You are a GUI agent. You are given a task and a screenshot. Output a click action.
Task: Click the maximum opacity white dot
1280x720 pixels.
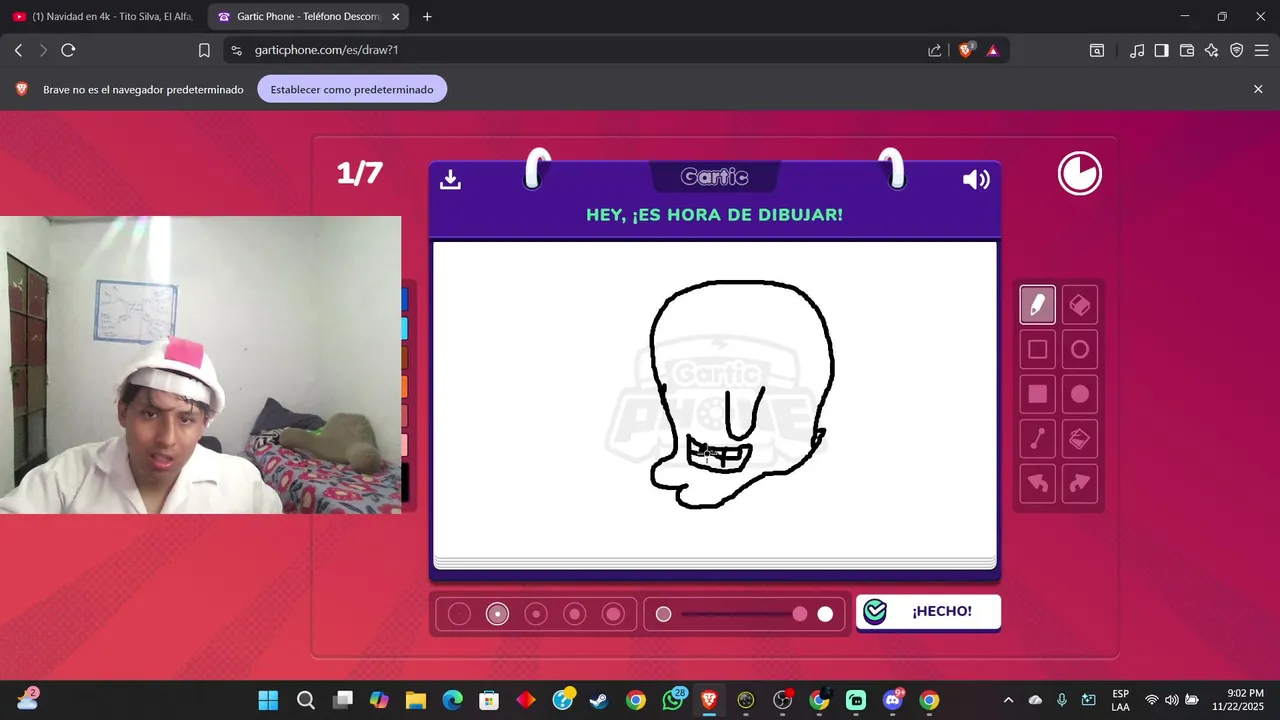tap(825, 614)
